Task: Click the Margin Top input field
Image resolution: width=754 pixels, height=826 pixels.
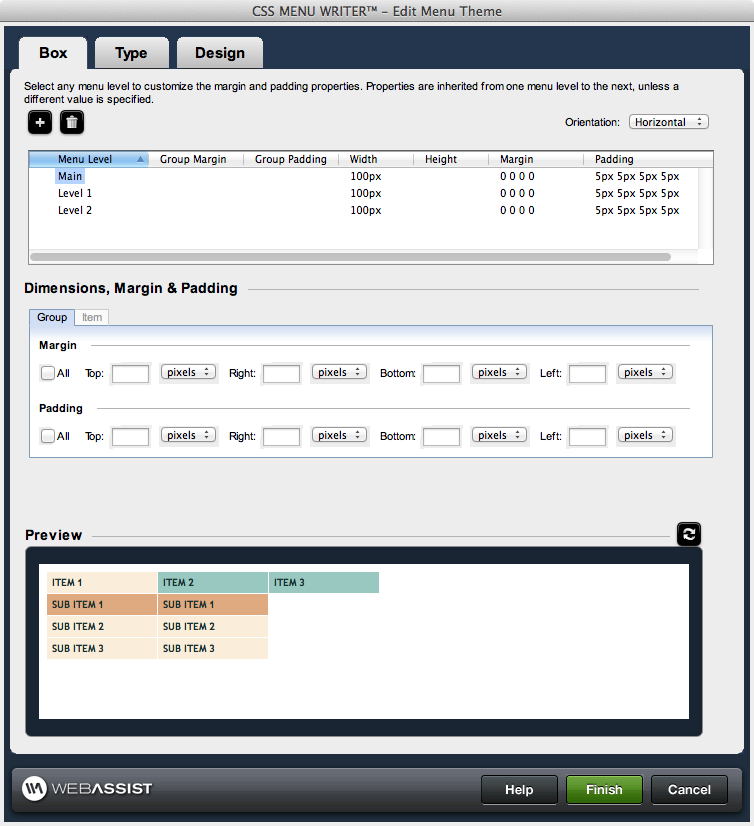Action: coord(130,374)
